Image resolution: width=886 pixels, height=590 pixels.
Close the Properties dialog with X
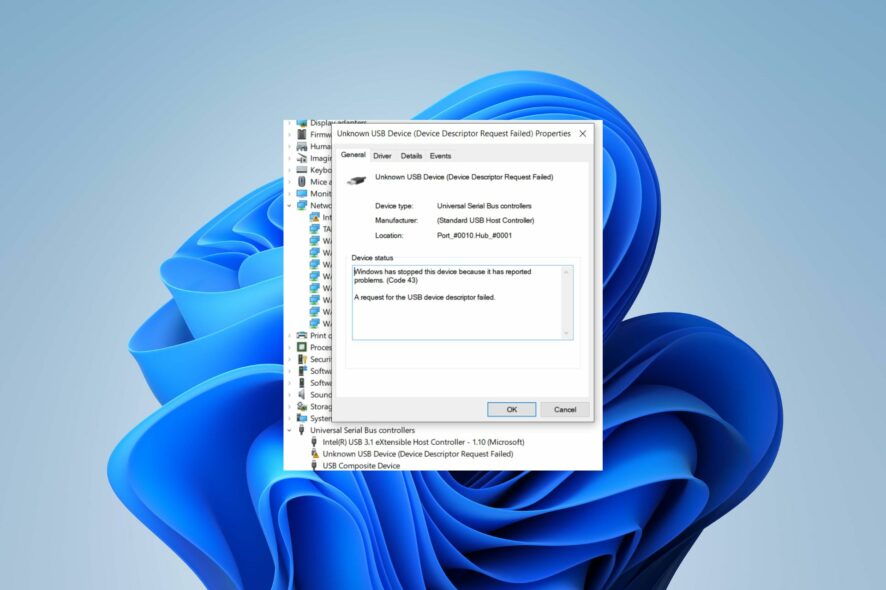(x=583, y=134)
